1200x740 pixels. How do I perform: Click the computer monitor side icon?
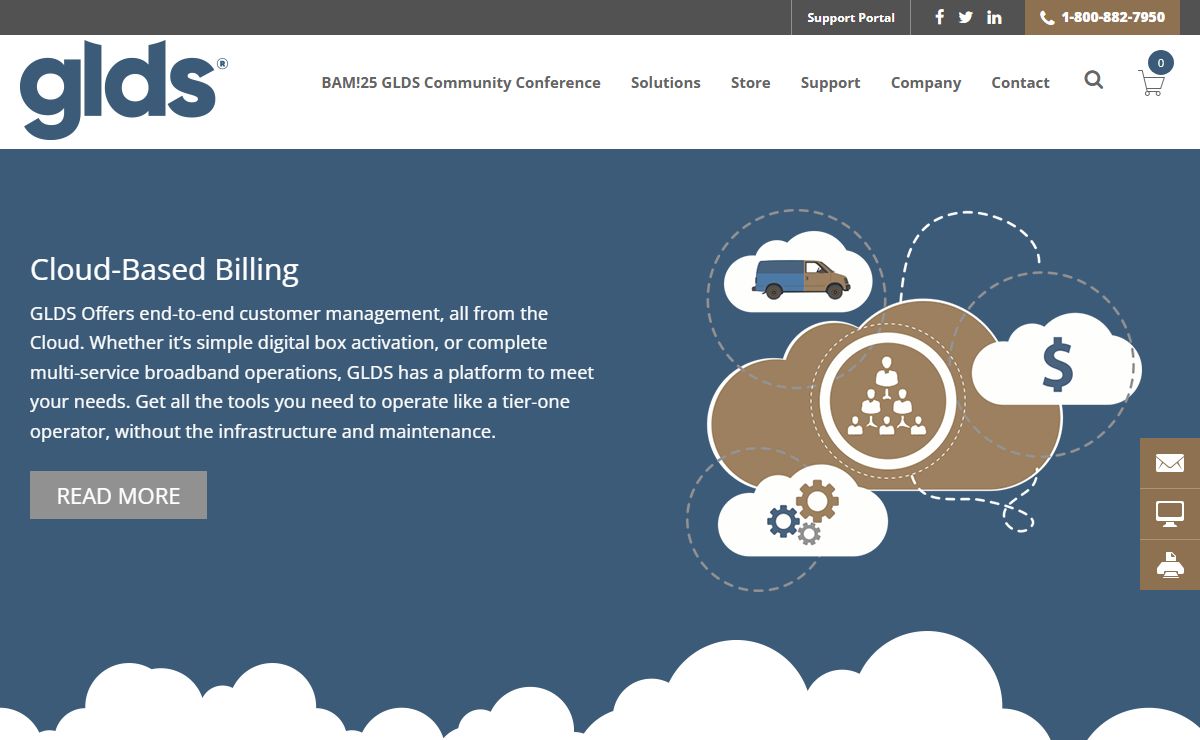click(x=1169, y=514)
